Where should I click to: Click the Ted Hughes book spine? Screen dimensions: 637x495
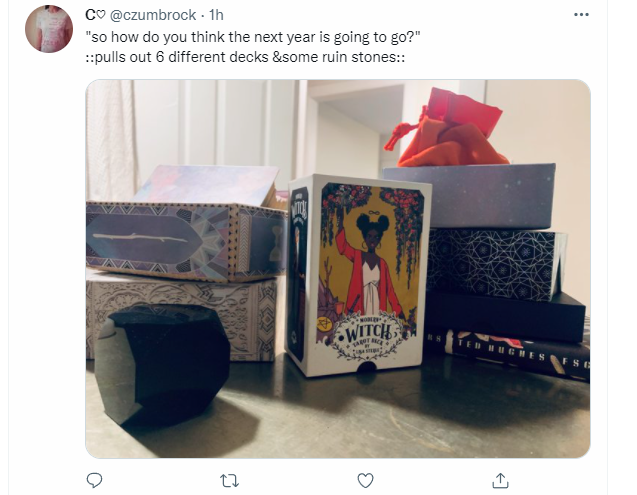[508, 353]
